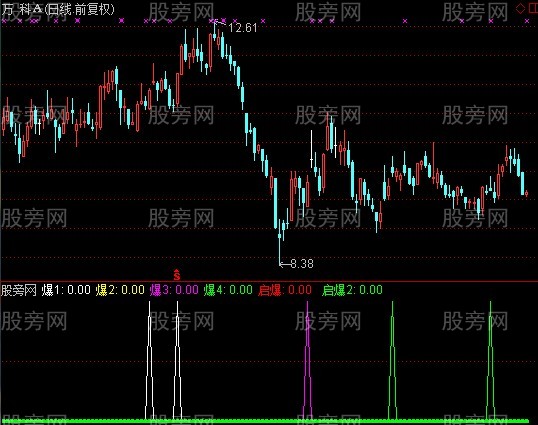This screenshot has width=538, height=425.
Task: Click the red diamond icon at chart corner
Action: click(520, 9)
